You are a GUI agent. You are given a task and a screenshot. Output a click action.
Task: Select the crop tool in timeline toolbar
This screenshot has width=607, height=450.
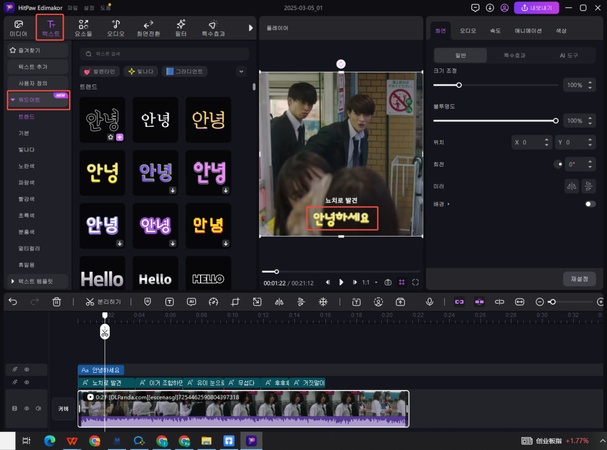tap(235, 302)
